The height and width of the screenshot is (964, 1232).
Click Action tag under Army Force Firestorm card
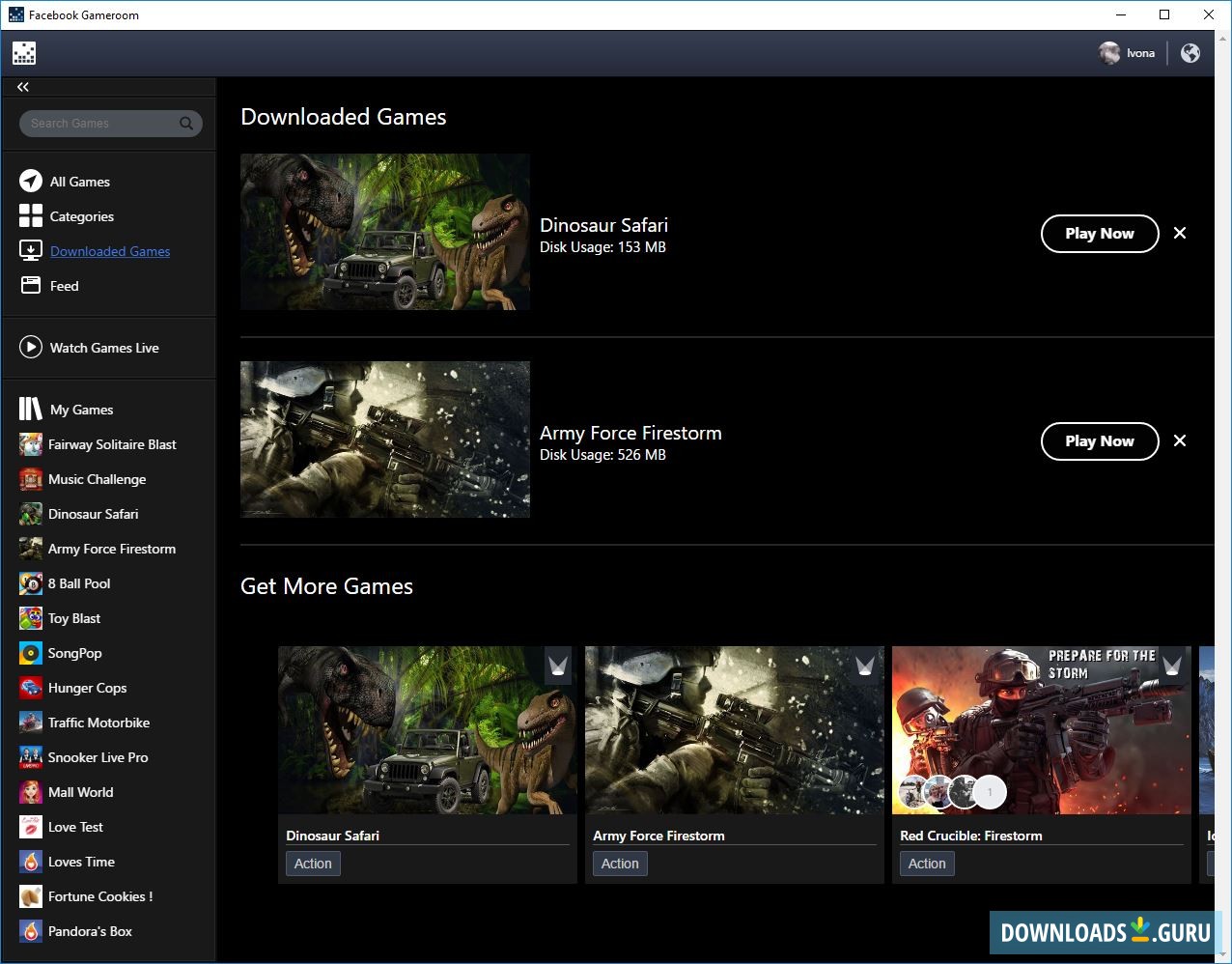point(620,864)
